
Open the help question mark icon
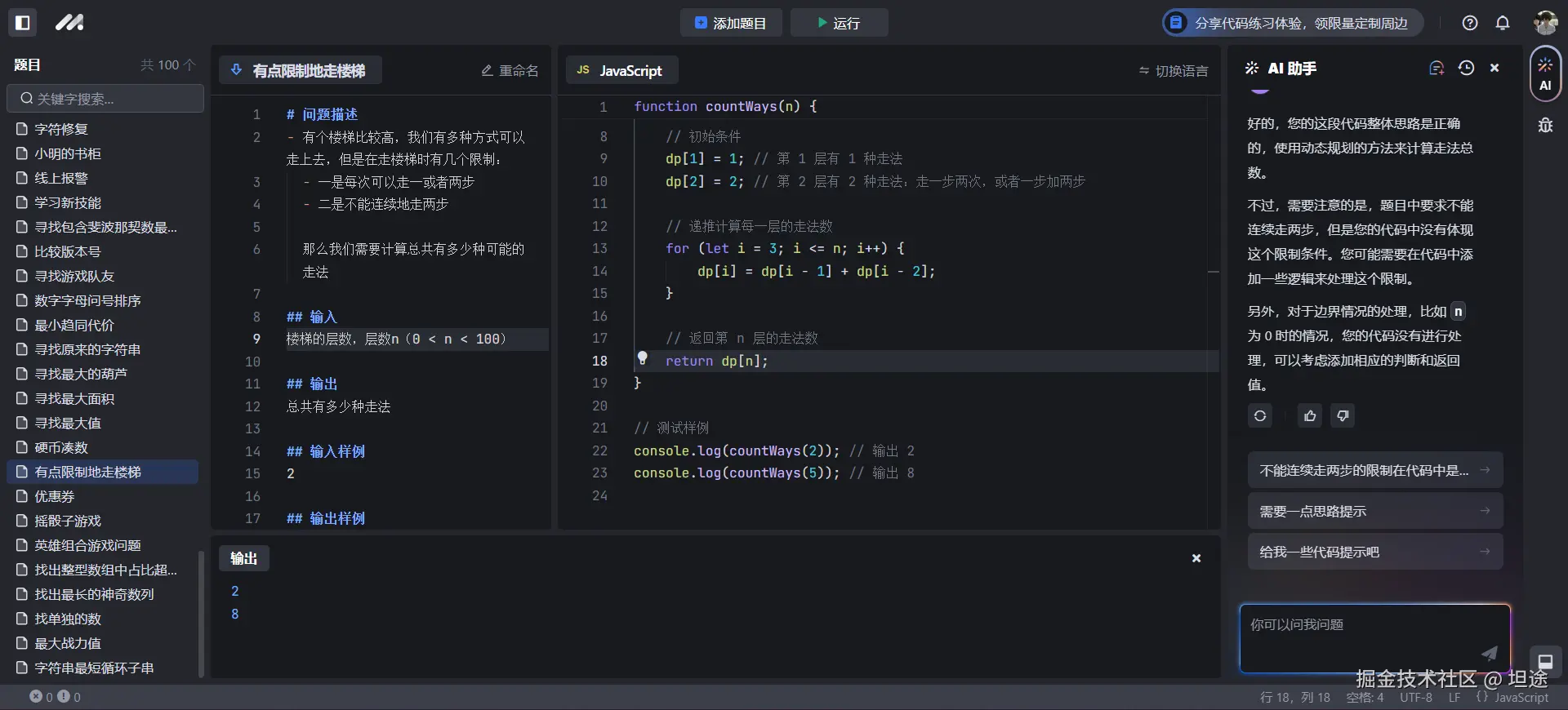click(x=1470, y=23)
